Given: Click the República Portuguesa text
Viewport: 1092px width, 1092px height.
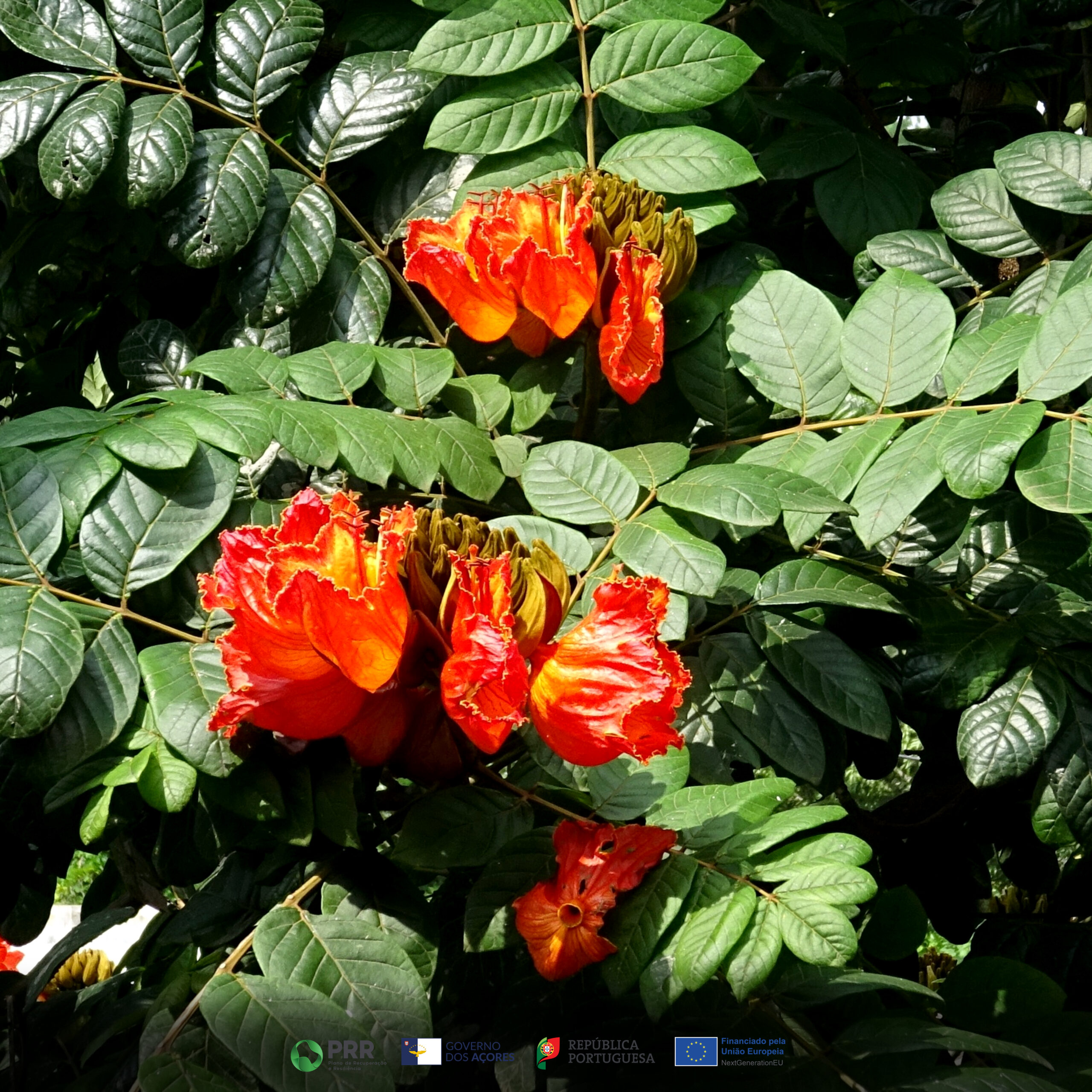Looking at the screenshot, I should point(611,1051).
